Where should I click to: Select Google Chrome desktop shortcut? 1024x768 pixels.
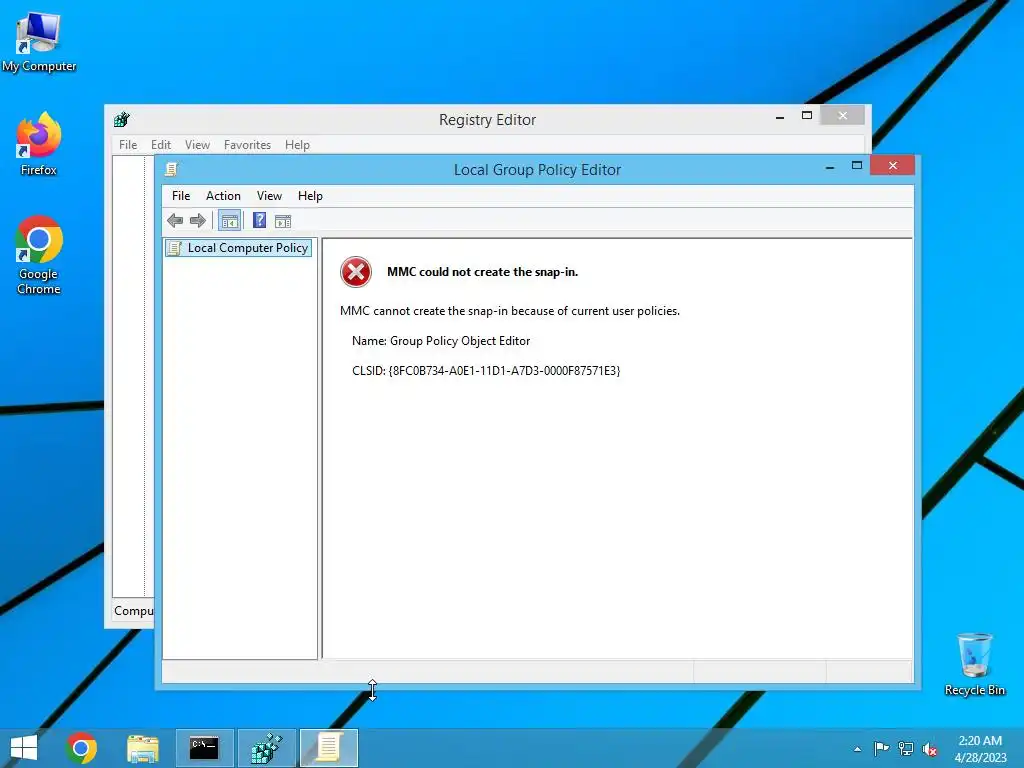click(x=39, y=255)
